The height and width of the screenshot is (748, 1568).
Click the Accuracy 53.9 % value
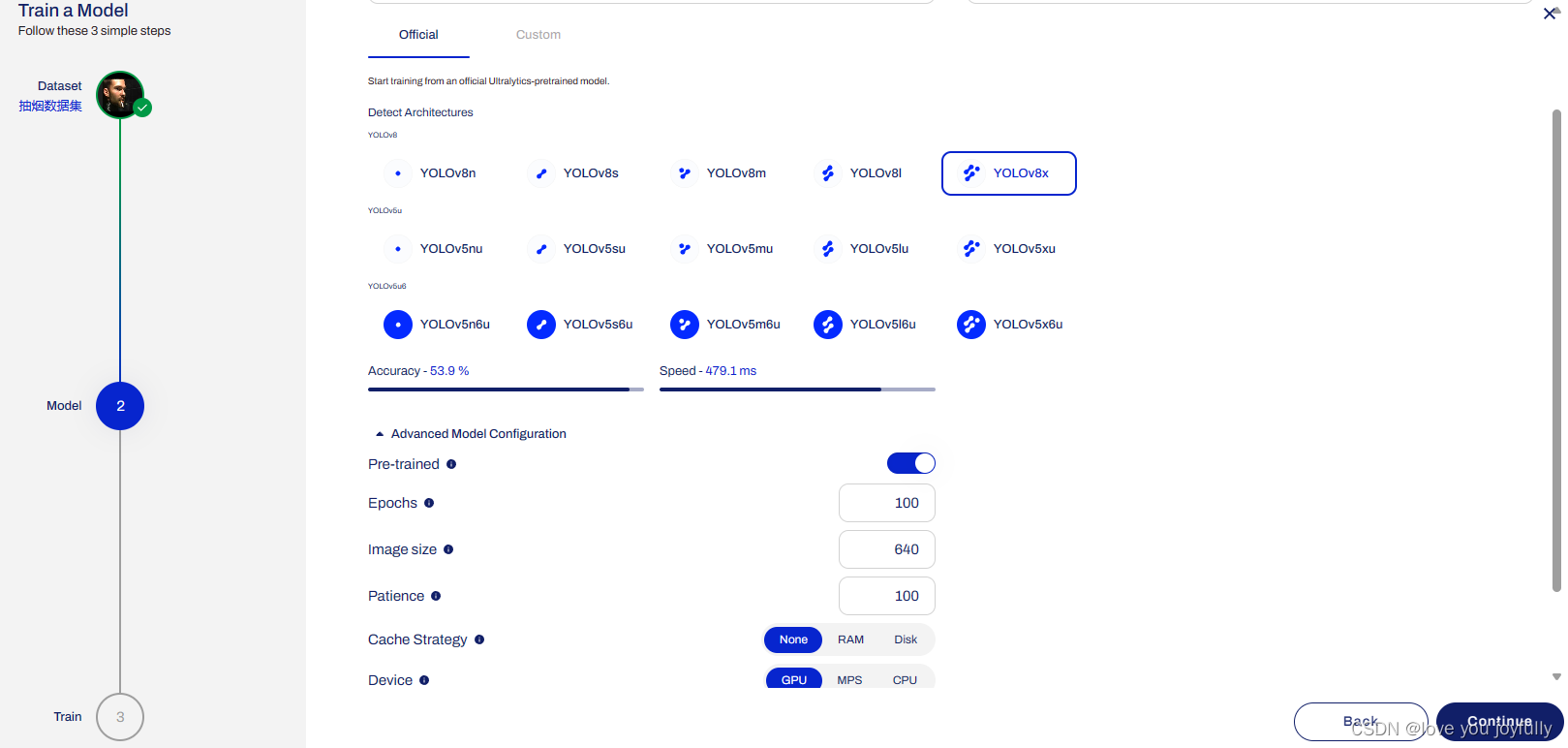pos(449,371)
